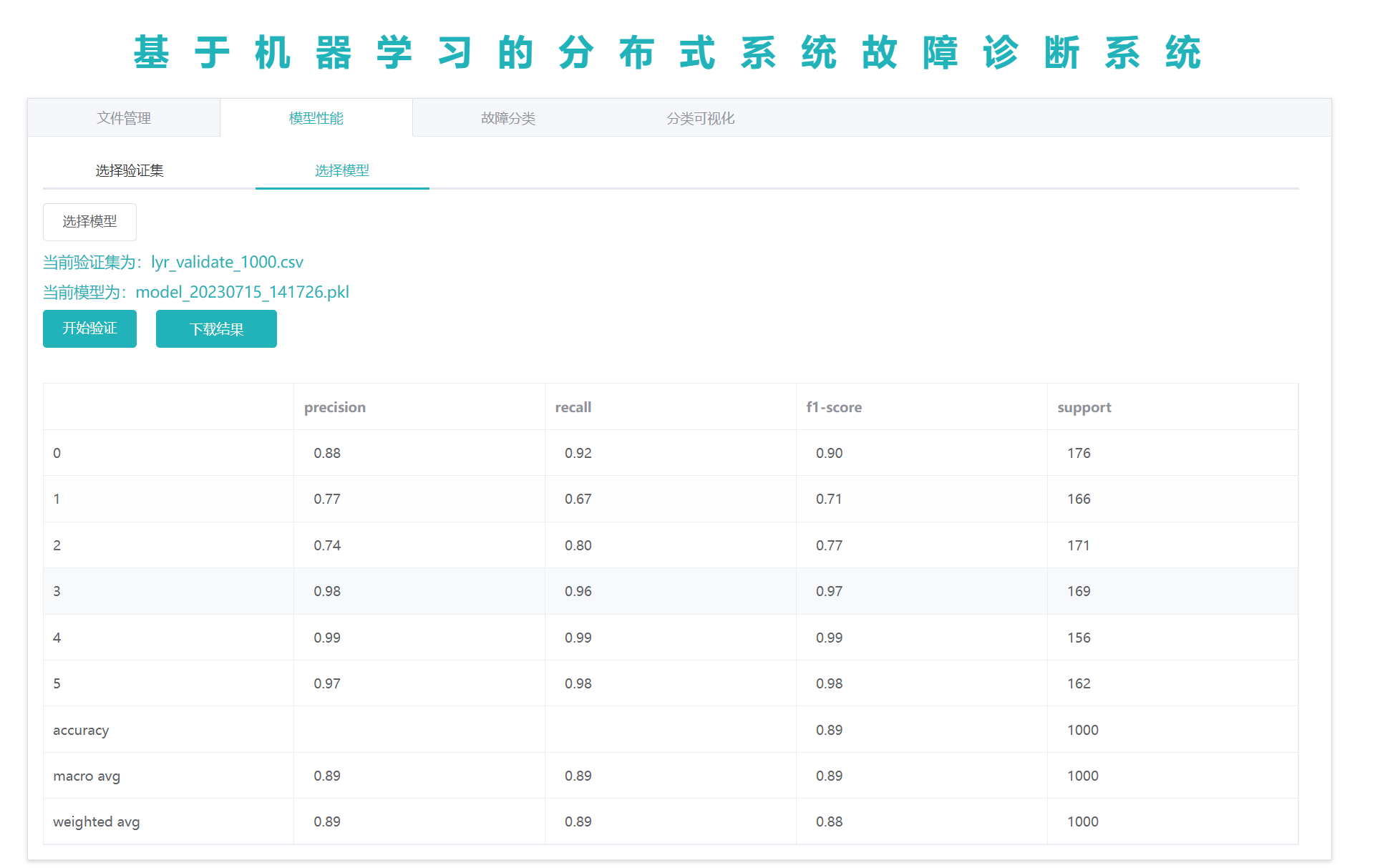The height and width of the screenshot is (868, 1380).
Task: Click f1-score value 0.71 for class 1
Action: click(x=829, y=499)
